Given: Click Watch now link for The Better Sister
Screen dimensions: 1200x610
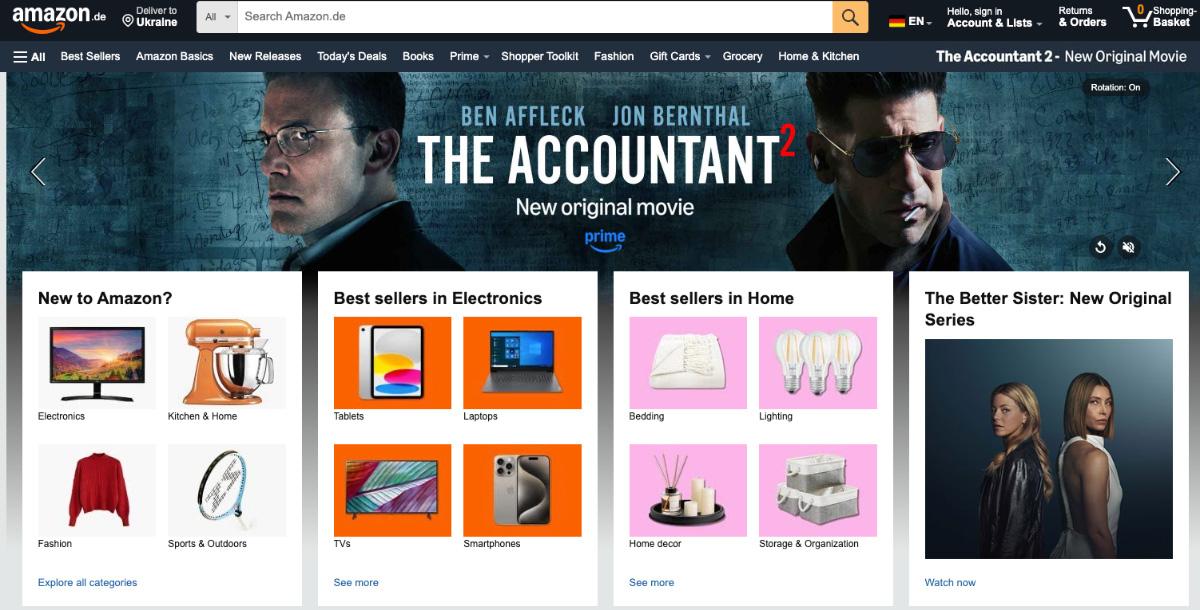Looking at the screenshot, I should (950, 582).
